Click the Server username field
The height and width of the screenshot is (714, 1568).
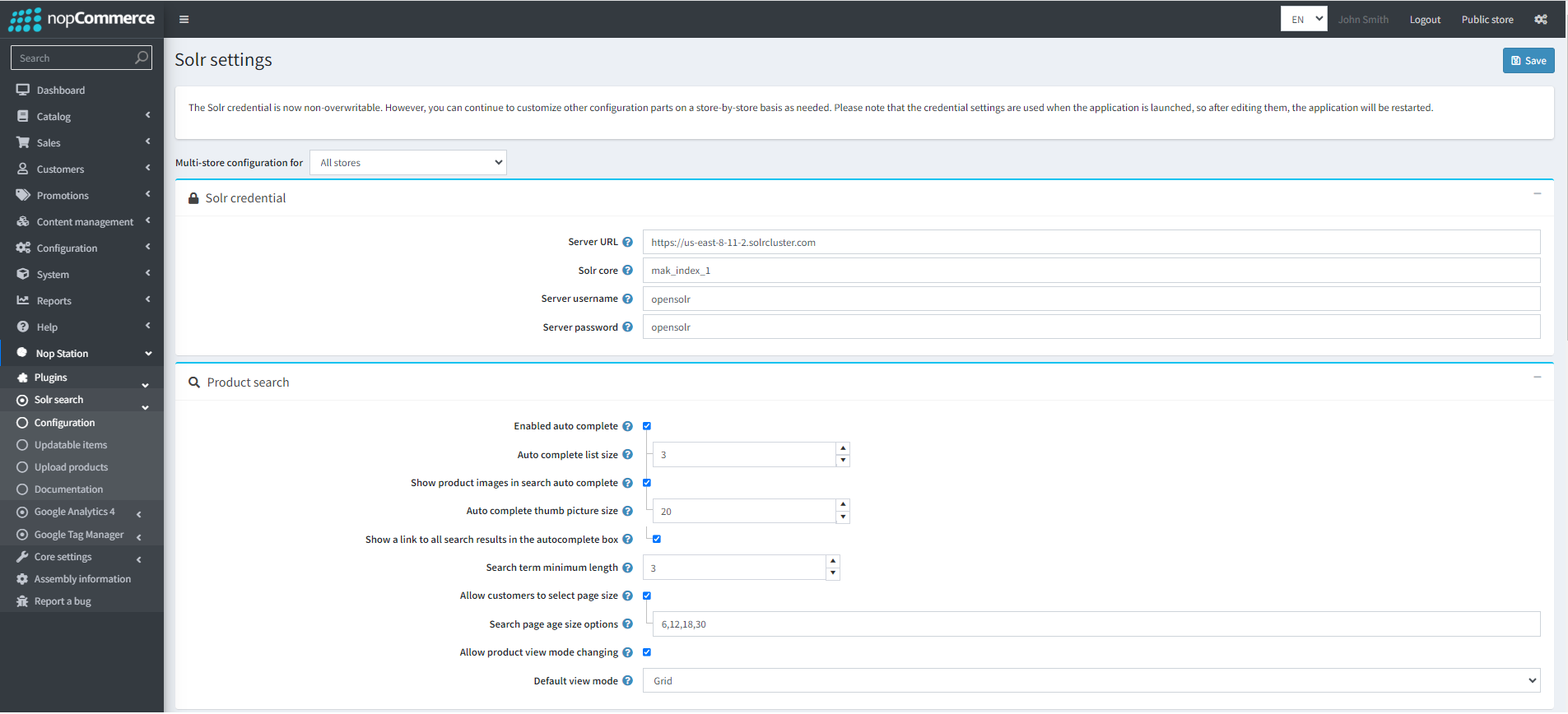tap(1091, 299)
